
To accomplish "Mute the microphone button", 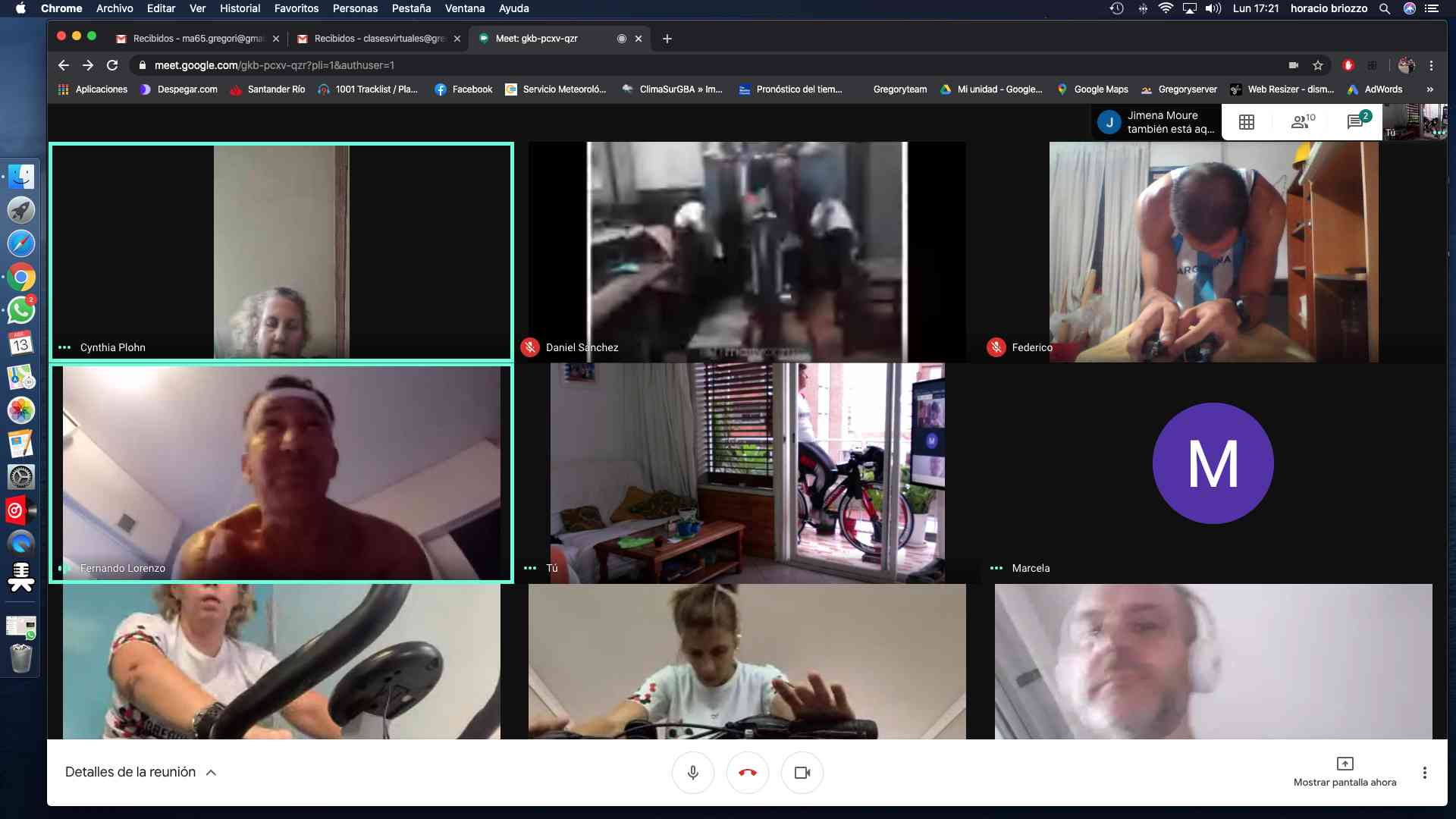I will pyautogui.click(x=692, y=773).
